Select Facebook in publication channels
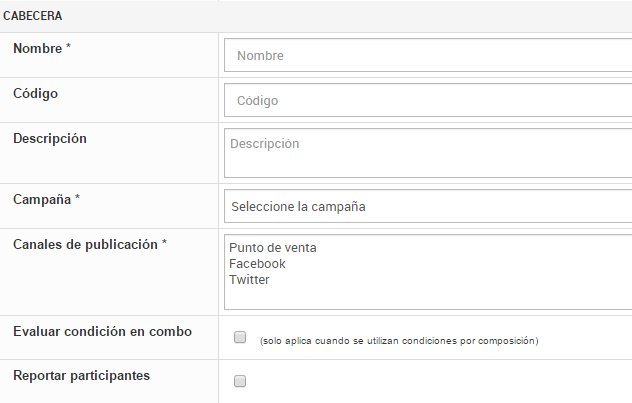The image size is (632, 403). click(257, 264)
